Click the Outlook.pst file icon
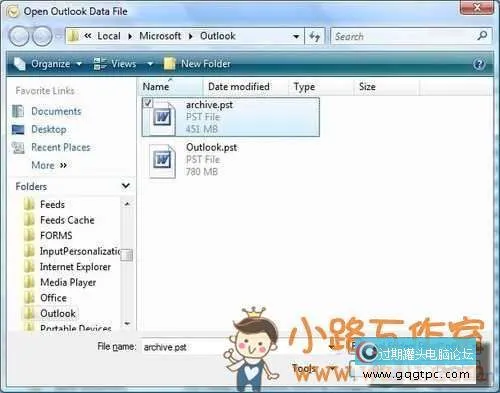This screenshot has width=500, height=393. tap(162, 161)
